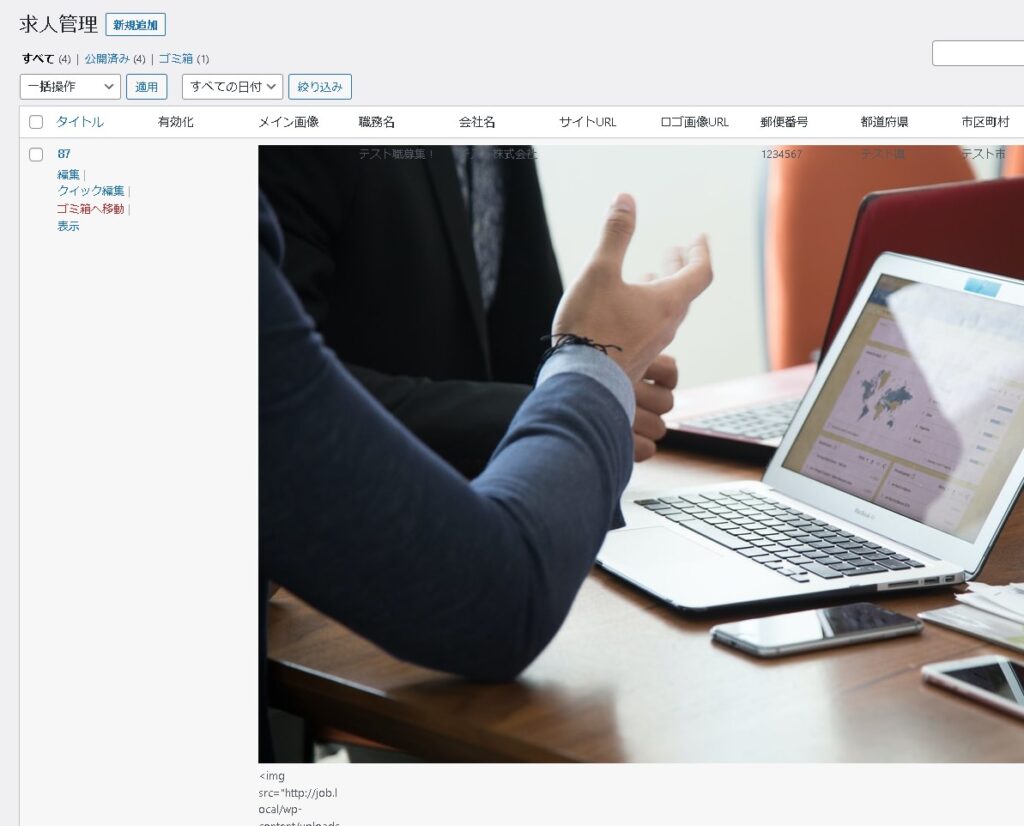Show all posts via すべて filter
Screen dimensions: 1024x826
click(38, 59)
